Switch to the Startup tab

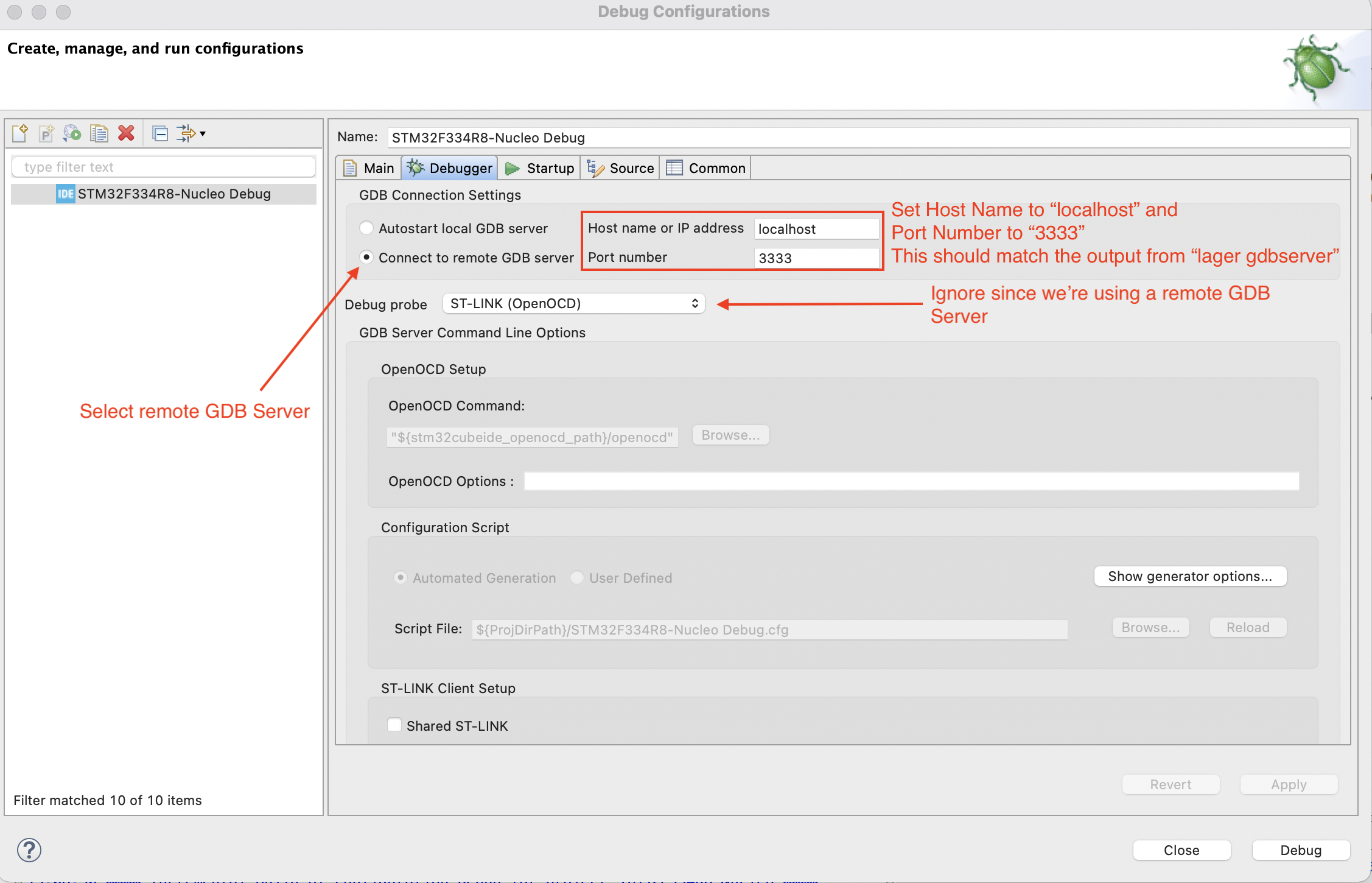(x=539, y=168)
